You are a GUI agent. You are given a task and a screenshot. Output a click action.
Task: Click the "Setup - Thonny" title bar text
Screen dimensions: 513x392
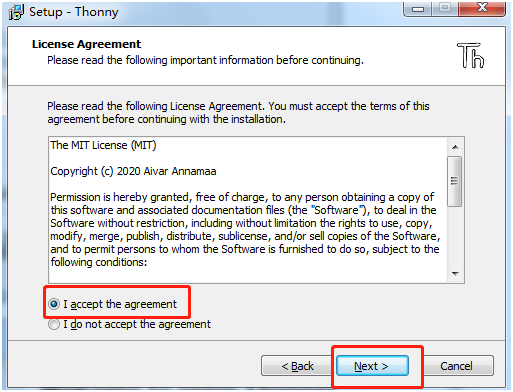tap(74, 12)
